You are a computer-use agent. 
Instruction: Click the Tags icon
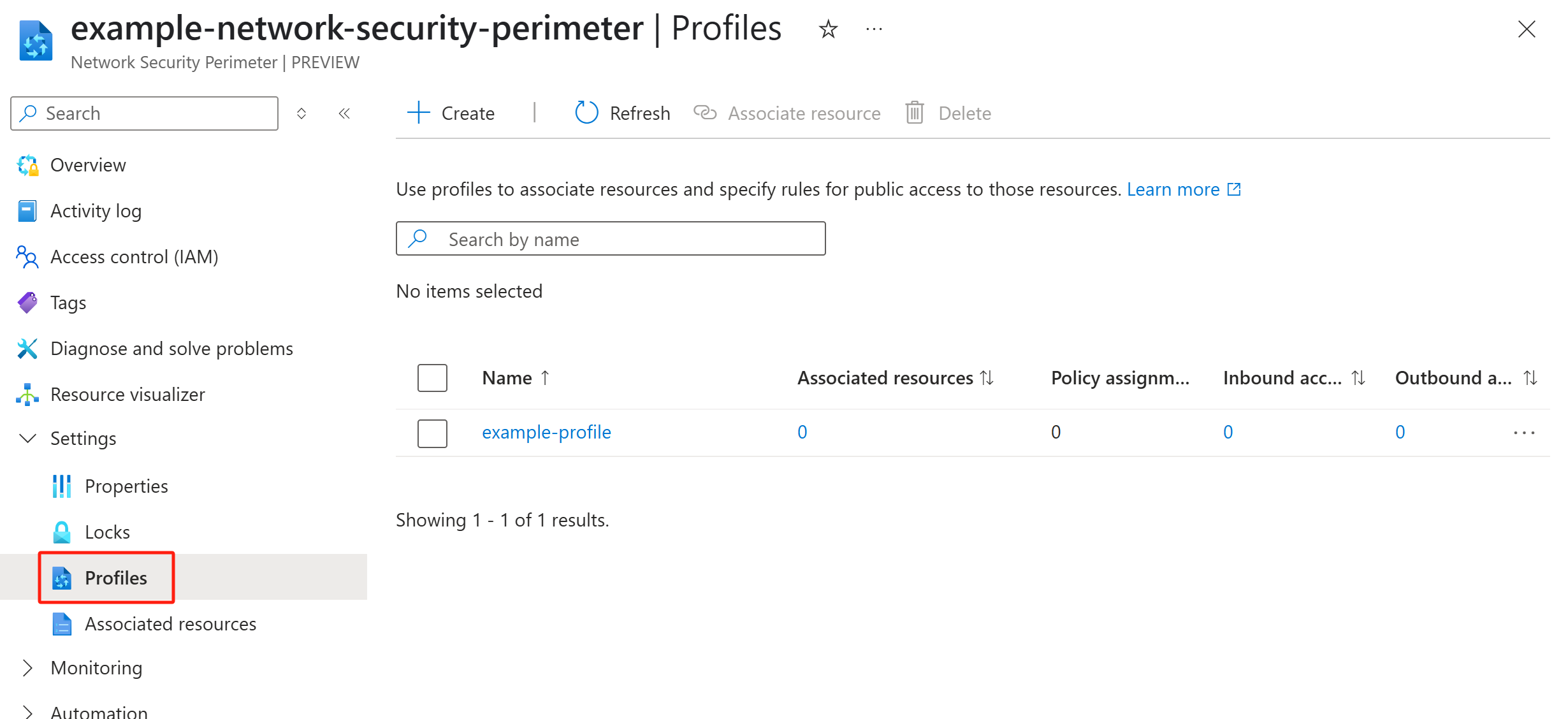tap(27, 303)
